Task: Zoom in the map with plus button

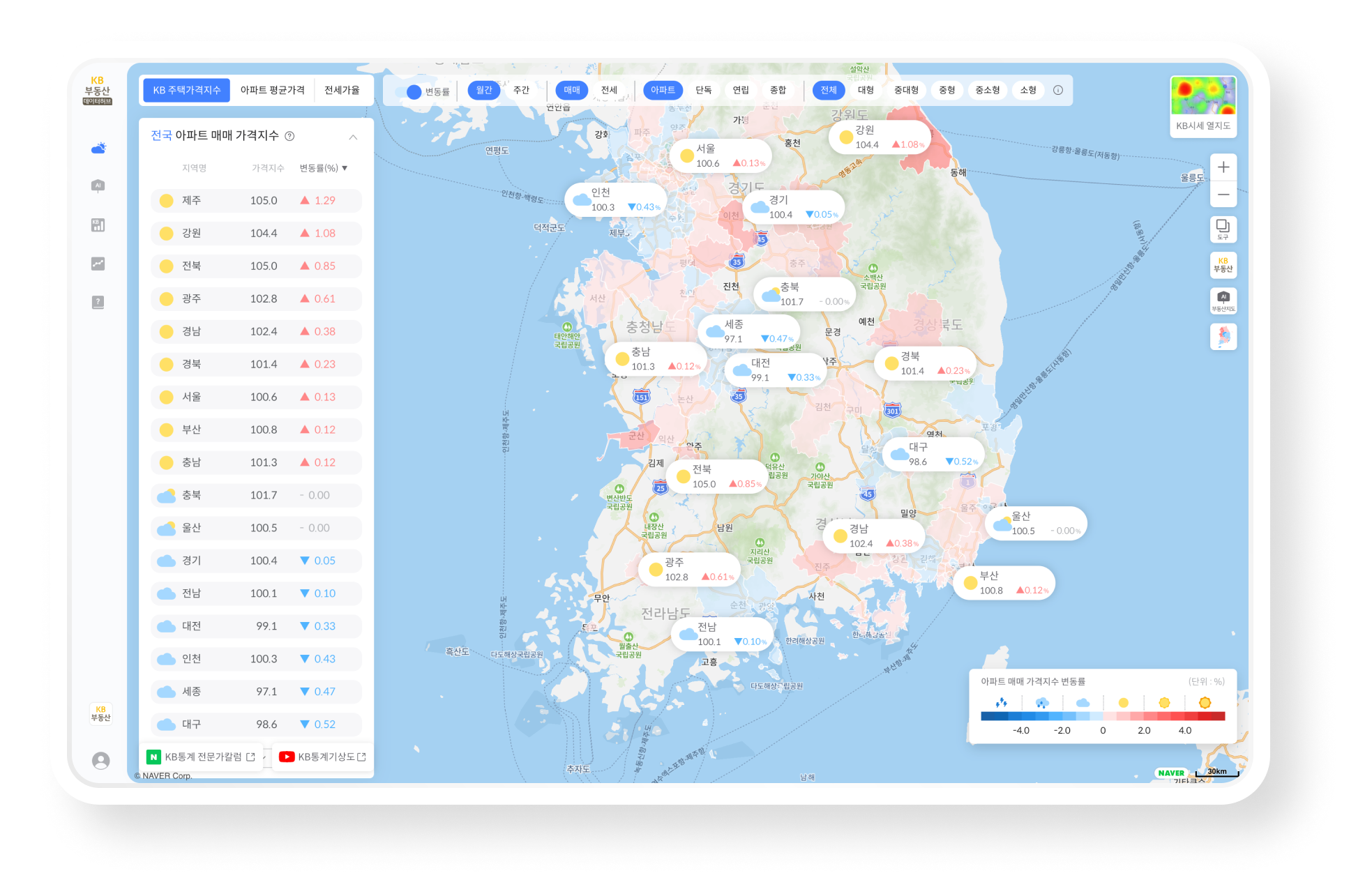Action: click(1223, 167)
